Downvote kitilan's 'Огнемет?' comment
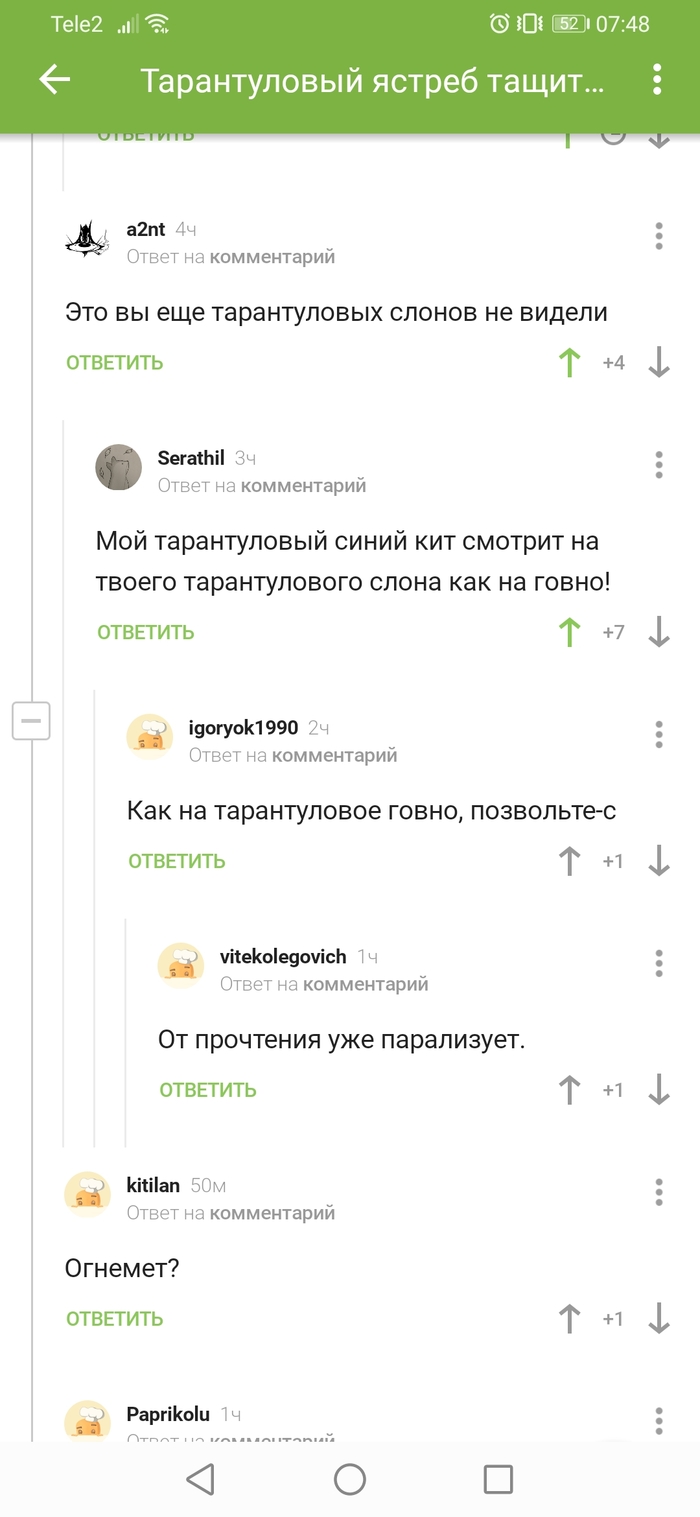The width and height of the screenshot is (700, 1517). tap(658, 1318)
